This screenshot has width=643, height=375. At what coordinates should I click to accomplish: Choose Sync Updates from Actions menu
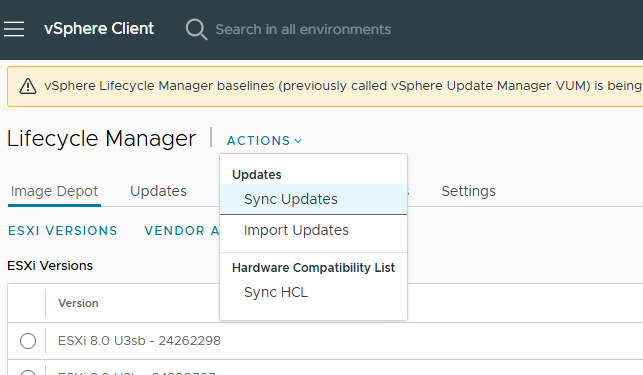coord(313,199)
